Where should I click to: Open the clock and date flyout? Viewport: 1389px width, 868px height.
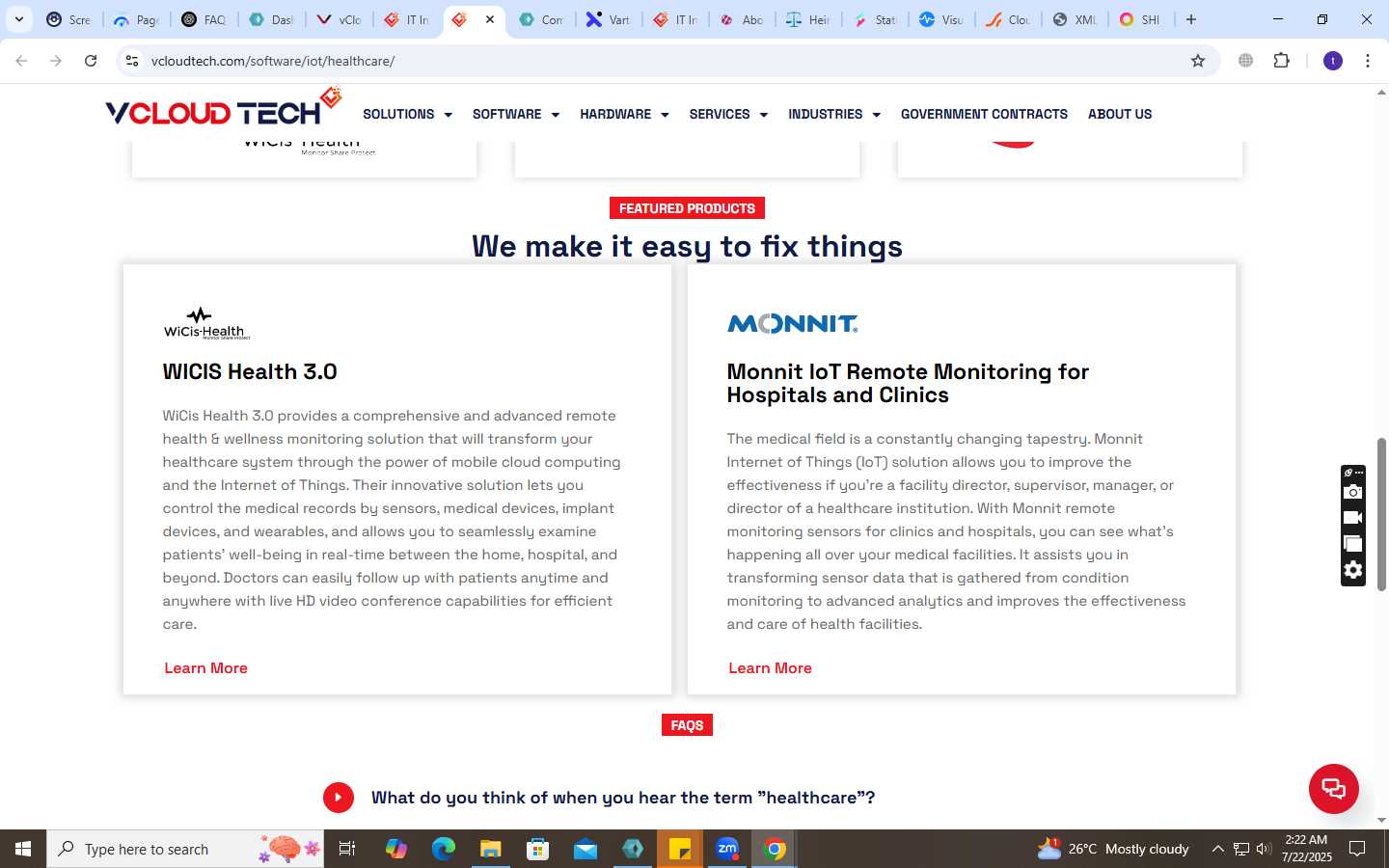tap(1306, 849)
